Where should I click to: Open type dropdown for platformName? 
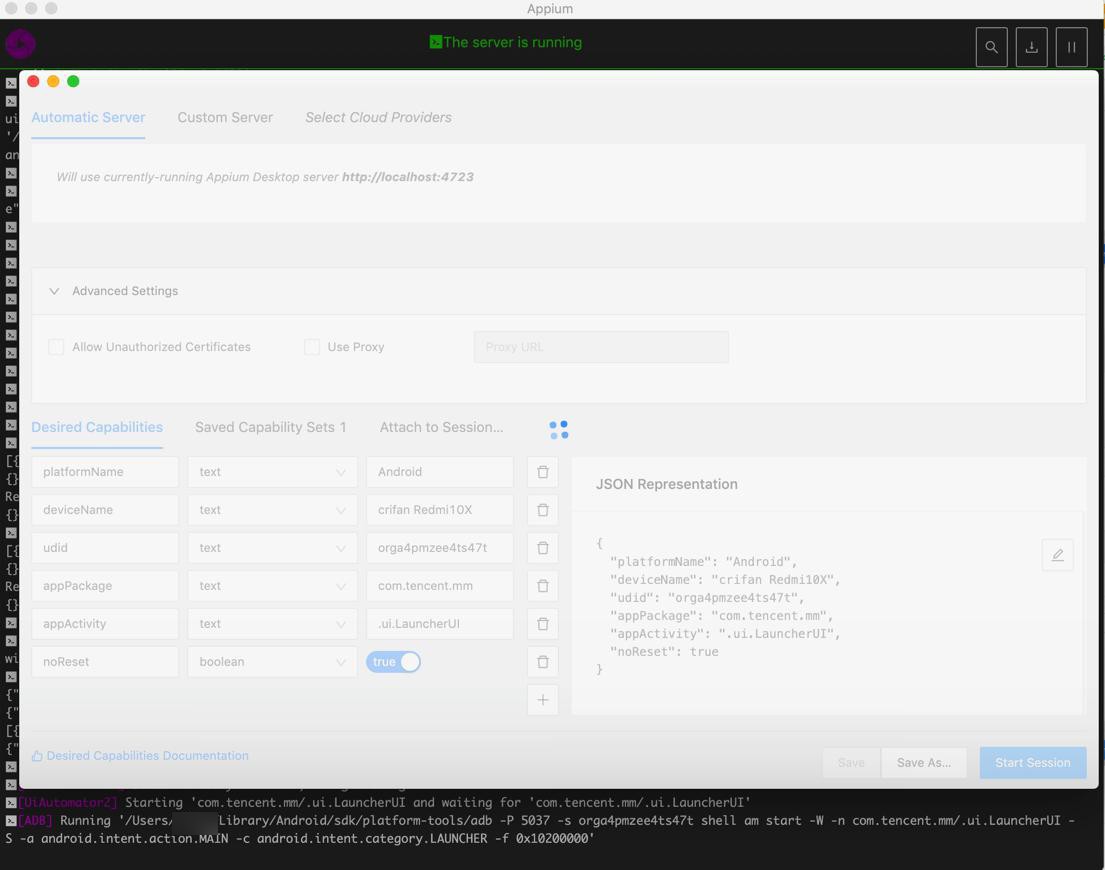272,472
